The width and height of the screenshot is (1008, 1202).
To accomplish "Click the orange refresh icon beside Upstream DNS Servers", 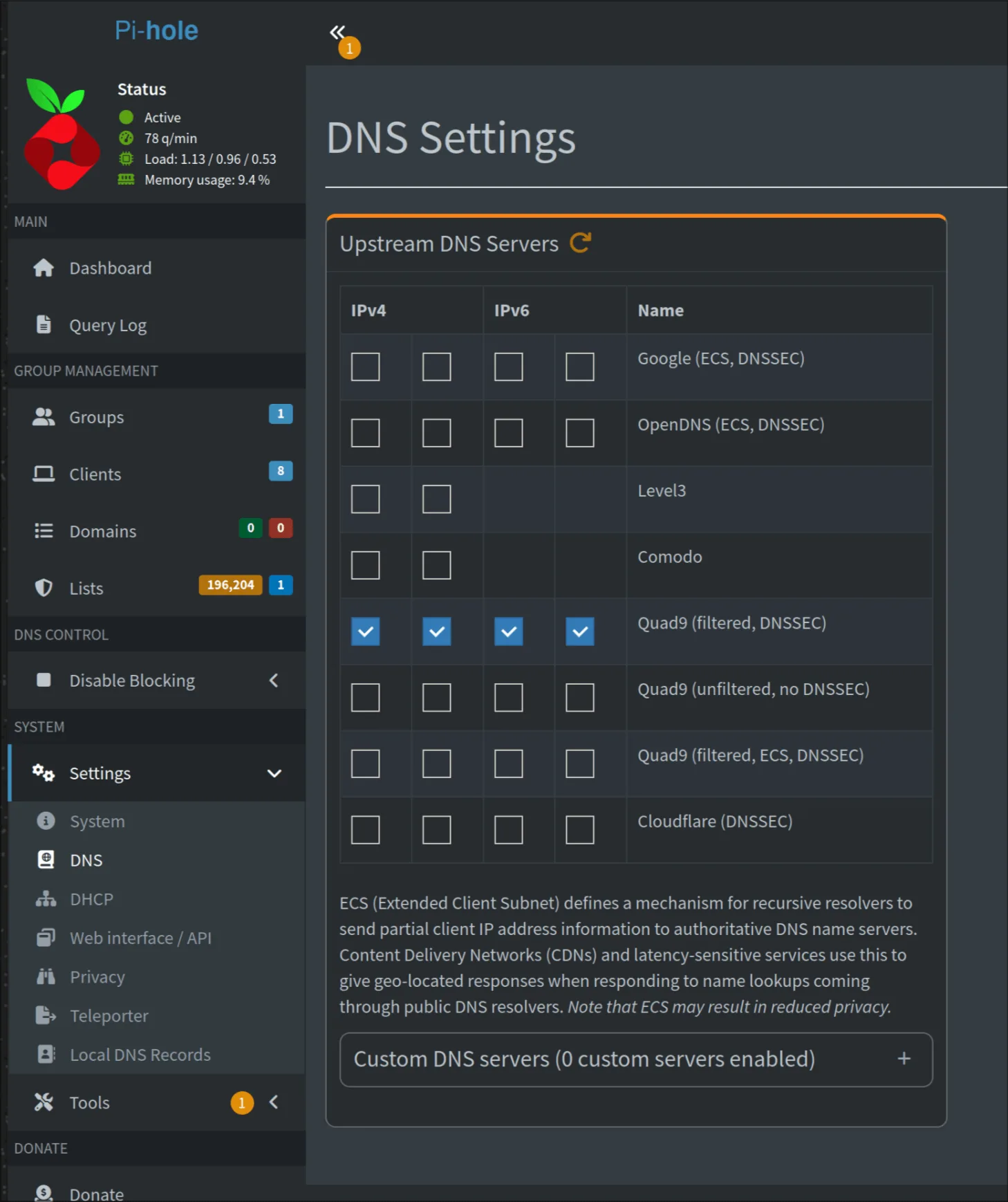I will 580,243.
